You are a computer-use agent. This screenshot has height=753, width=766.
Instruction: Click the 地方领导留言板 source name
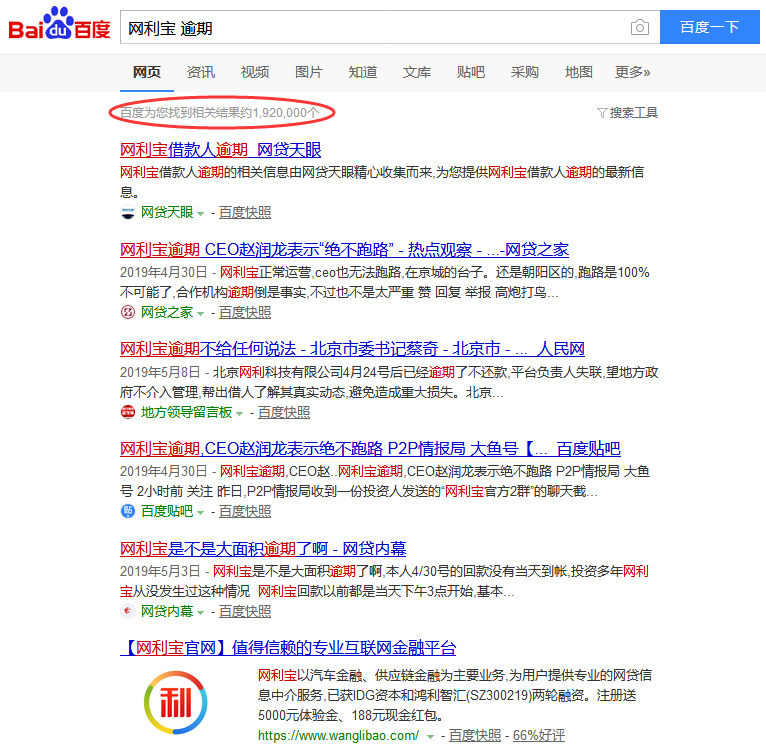click(x=187, y=412)
